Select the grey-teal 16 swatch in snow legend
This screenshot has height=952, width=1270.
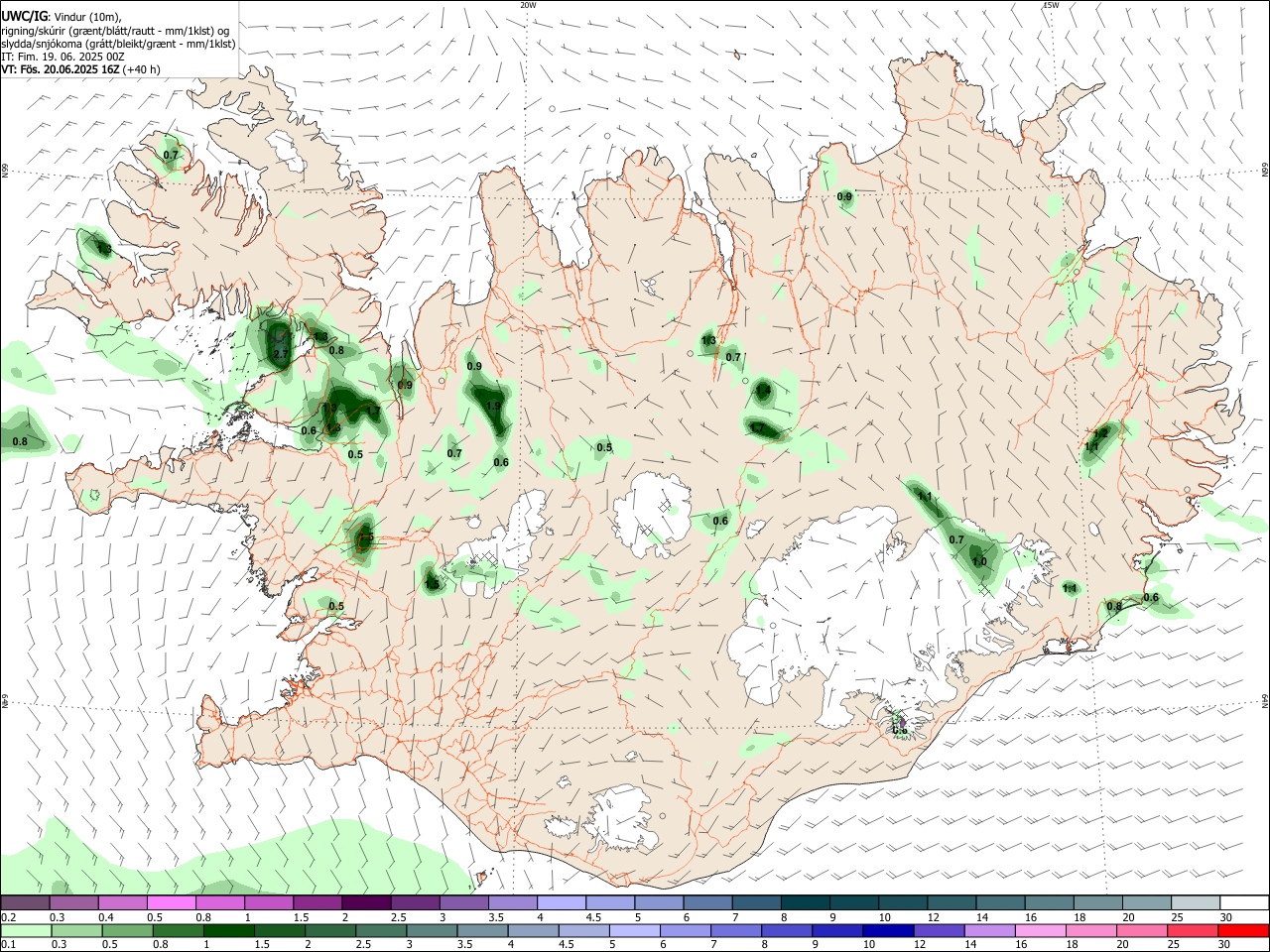(1050, 903)
